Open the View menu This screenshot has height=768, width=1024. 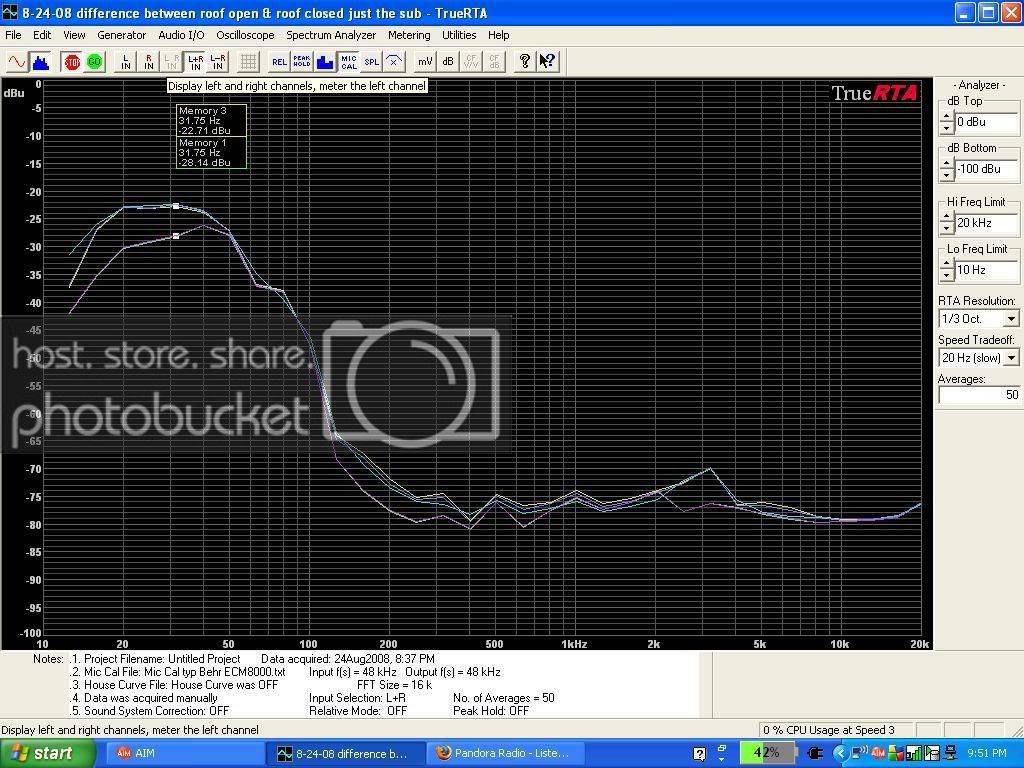coord(74,35)
